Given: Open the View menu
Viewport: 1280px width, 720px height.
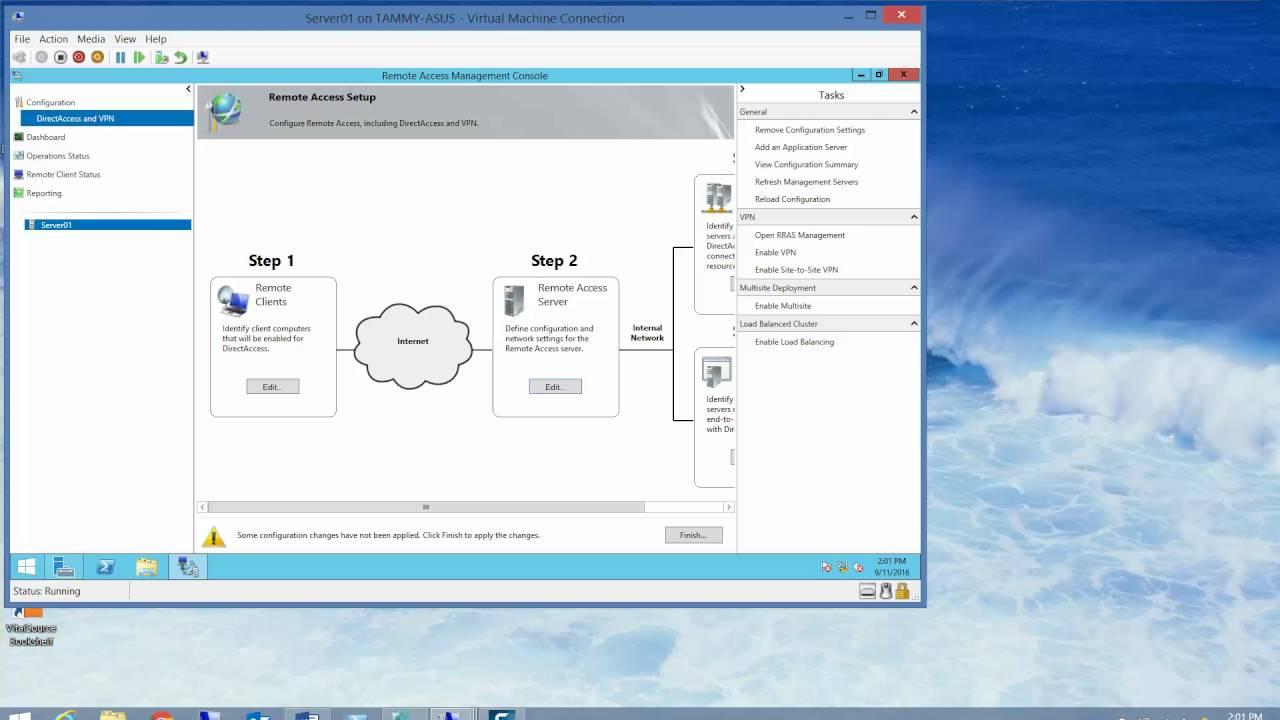Looking at the screenshot, I should point(125,39).
